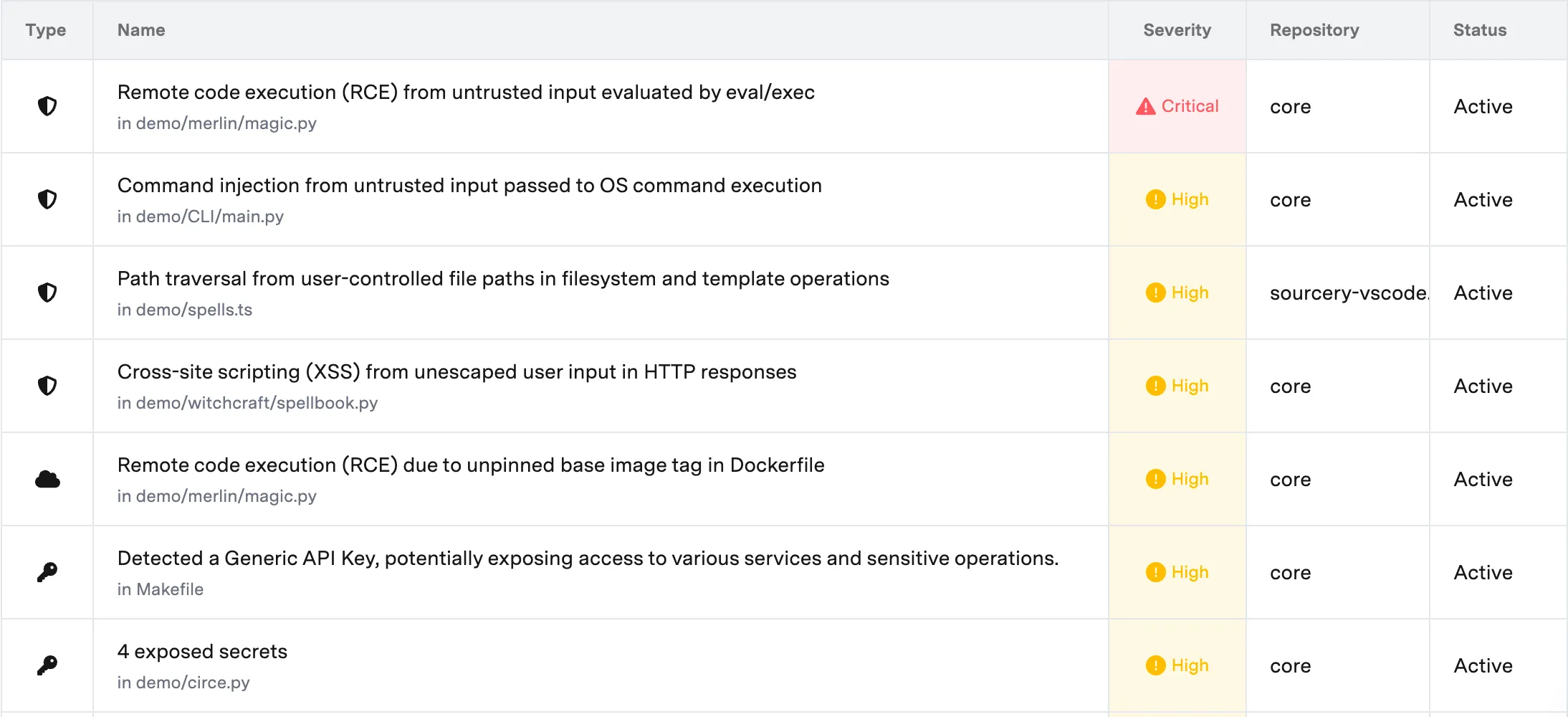Click the shield icon in the Path traversal row
The height and width of the screenshot is (717, 1568).
47,293
